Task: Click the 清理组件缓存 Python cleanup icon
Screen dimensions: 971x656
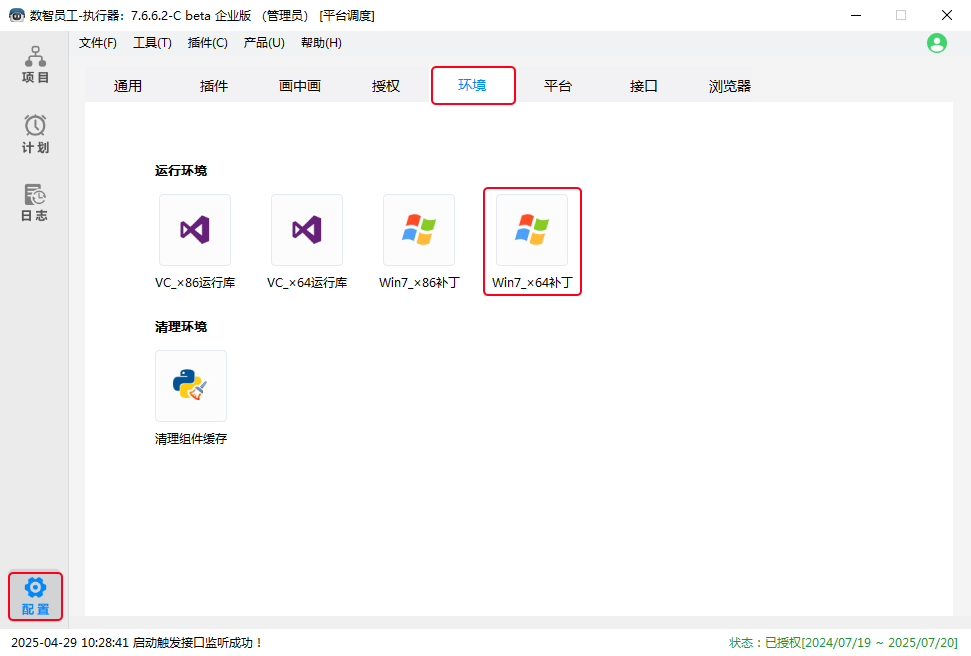Action: tap(191, 386)
